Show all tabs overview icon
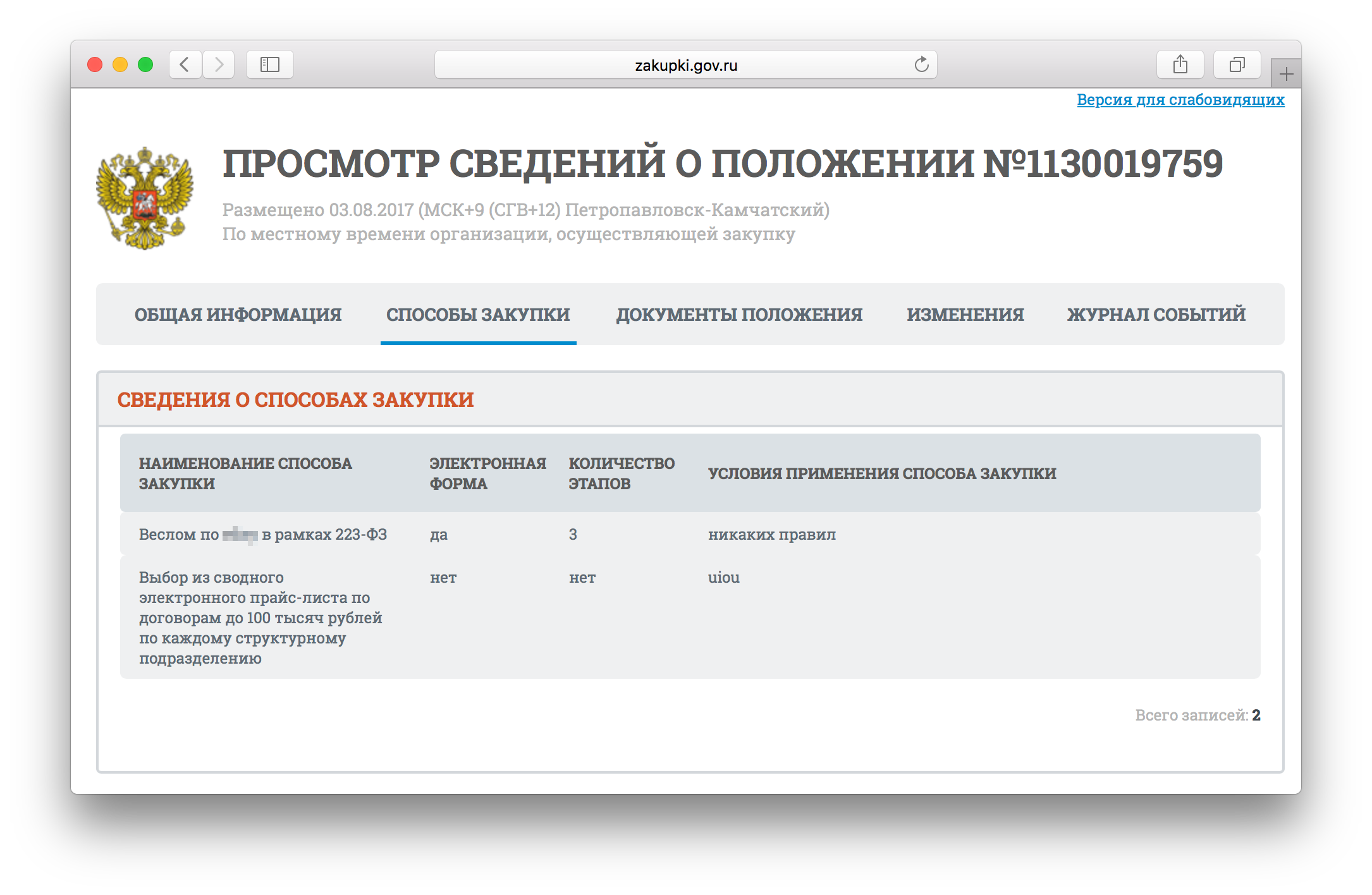The image size is (1372, 895). pos(1237,64)
